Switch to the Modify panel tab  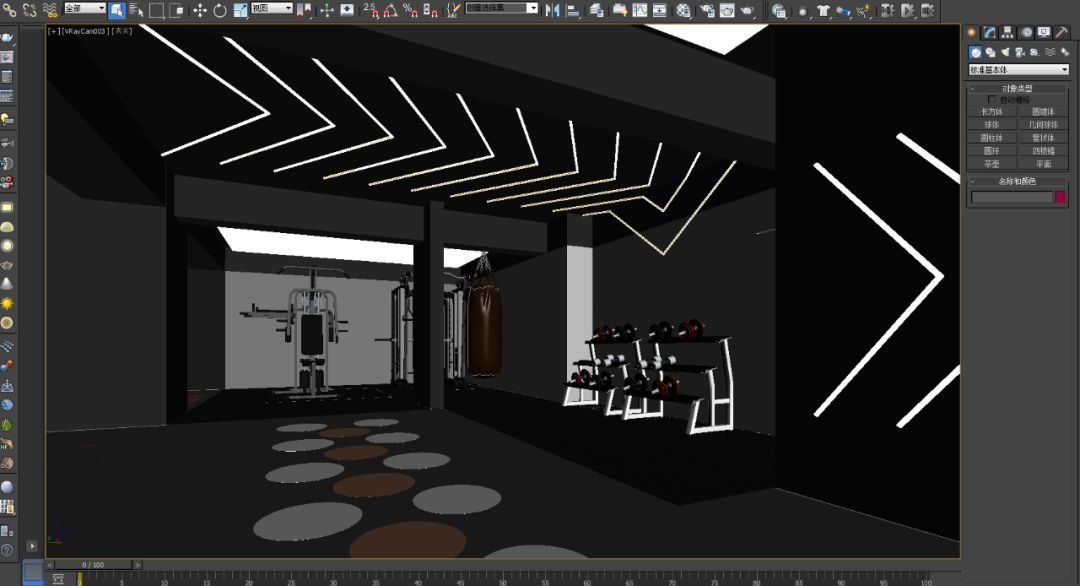pyautogui.click(x=989, y=33)
